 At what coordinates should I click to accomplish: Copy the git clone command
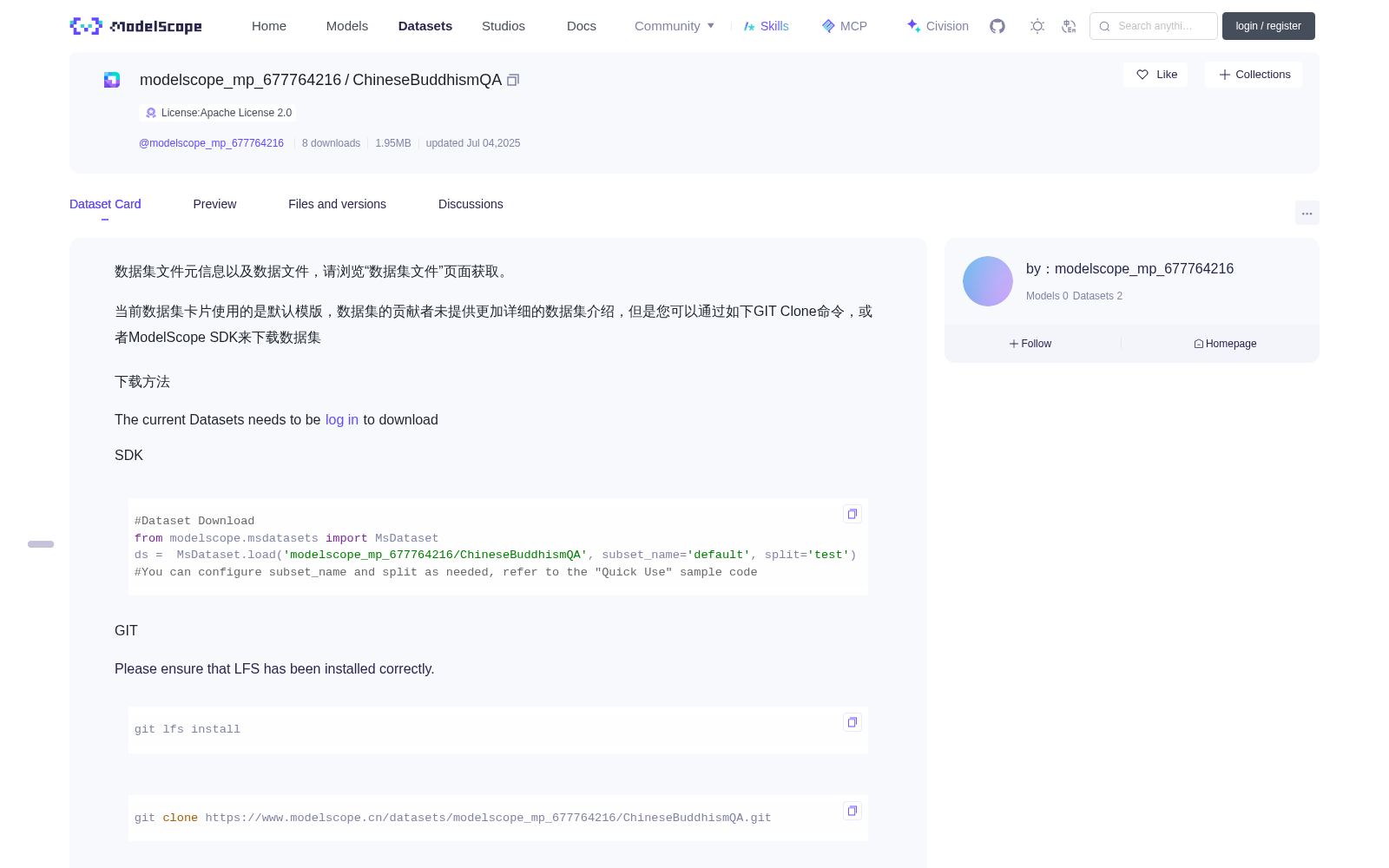[x=852, y=811]
